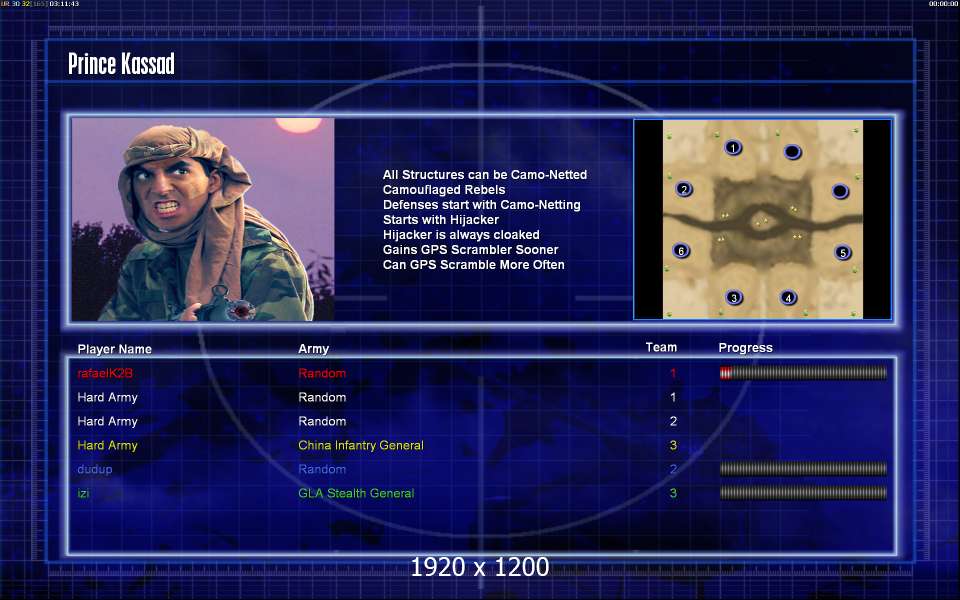The image size is (960, 600).
Task: Click the Prince Kassad title heading
Action: coord(121,64)
